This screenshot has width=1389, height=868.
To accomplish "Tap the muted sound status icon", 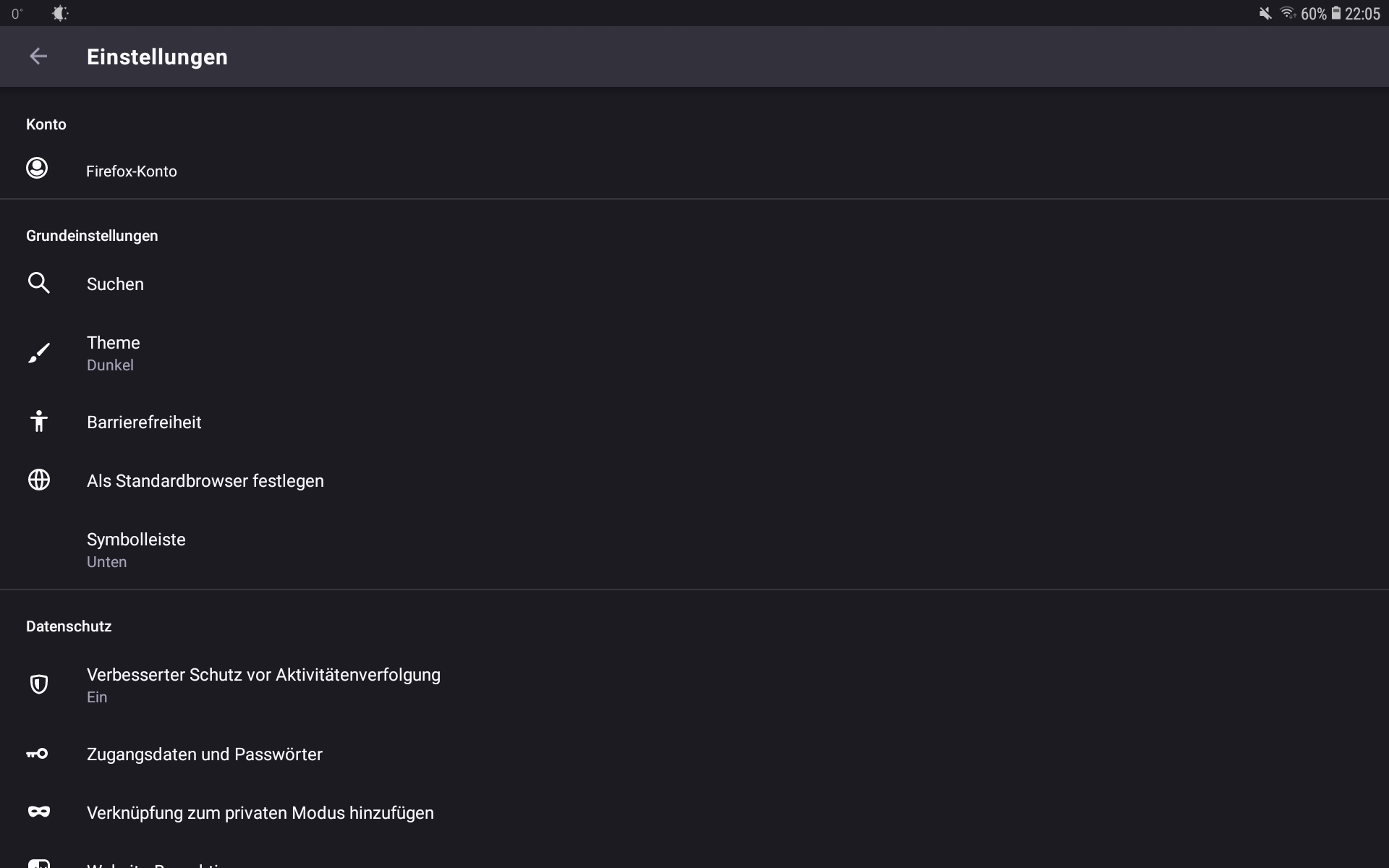I will pos(1265,13).
